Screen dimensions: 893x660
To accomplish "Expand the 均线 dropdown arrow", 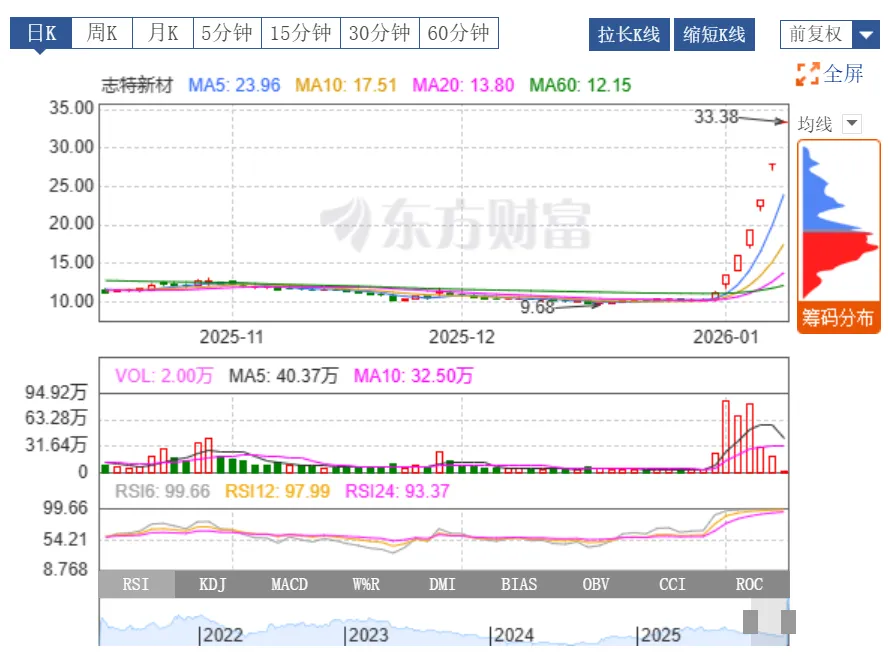I will pyautogui.click(x=852, y=124).
